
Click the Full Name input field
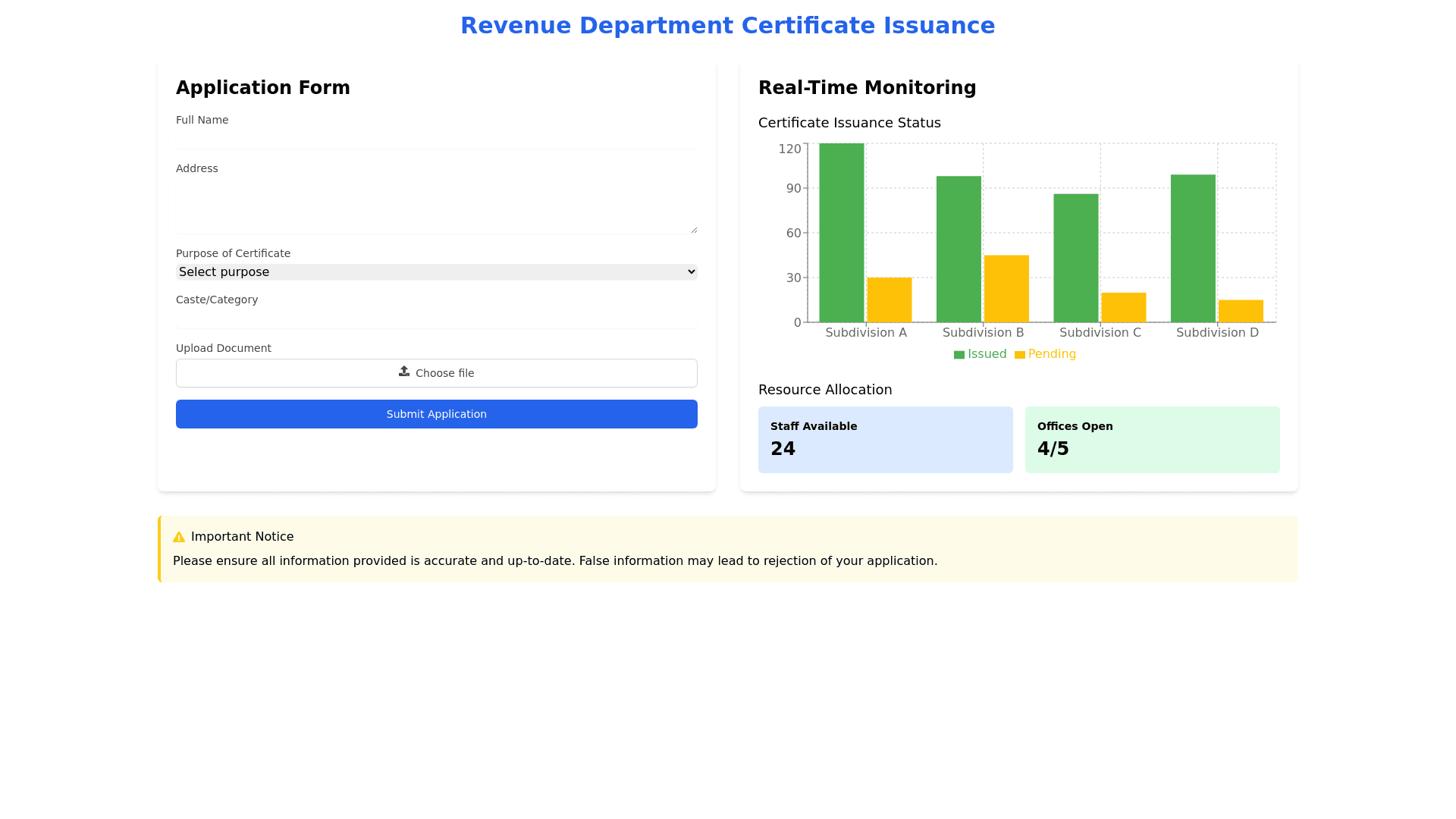coord(436,139)
